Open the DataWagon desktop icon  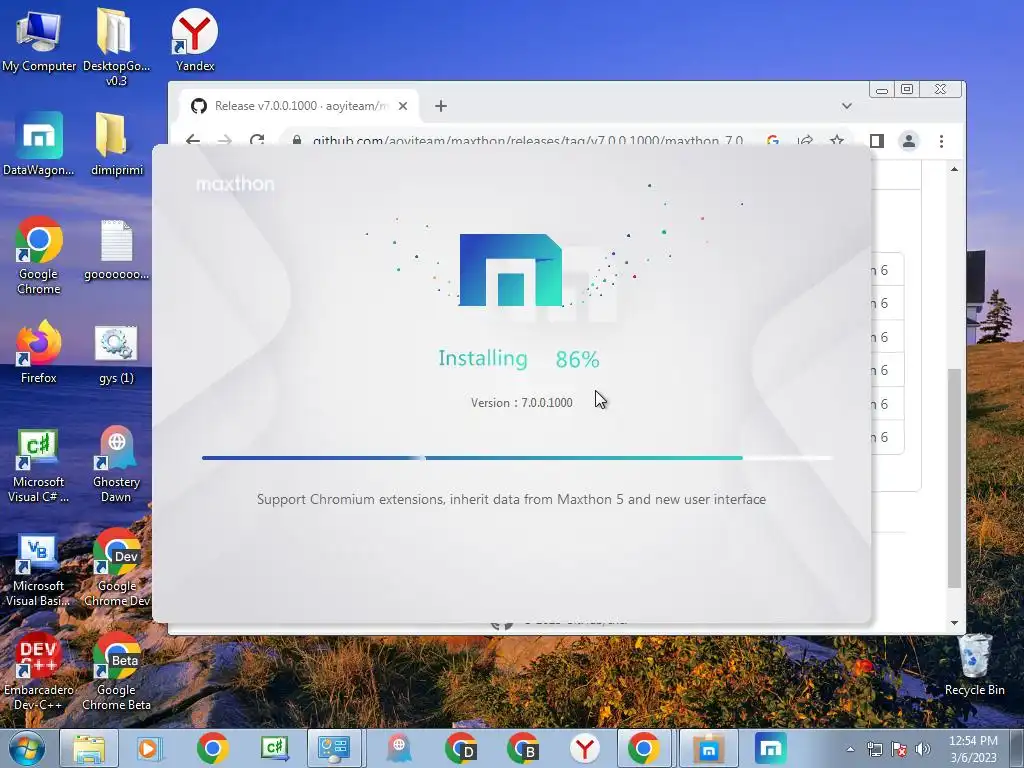(x=39, y=144)
